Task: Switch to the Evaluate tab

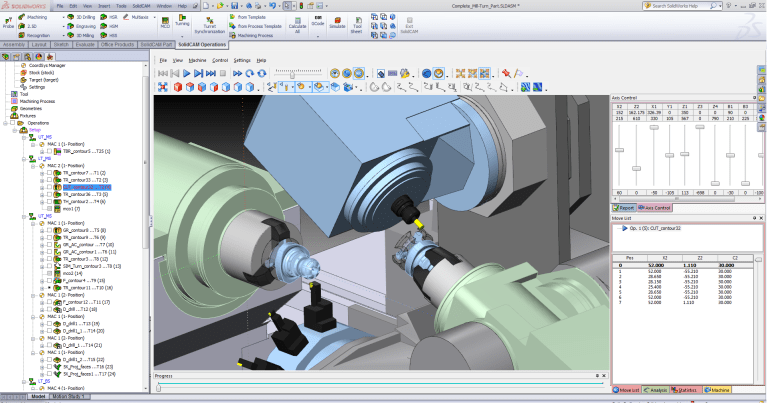Action: pos(85,45)
